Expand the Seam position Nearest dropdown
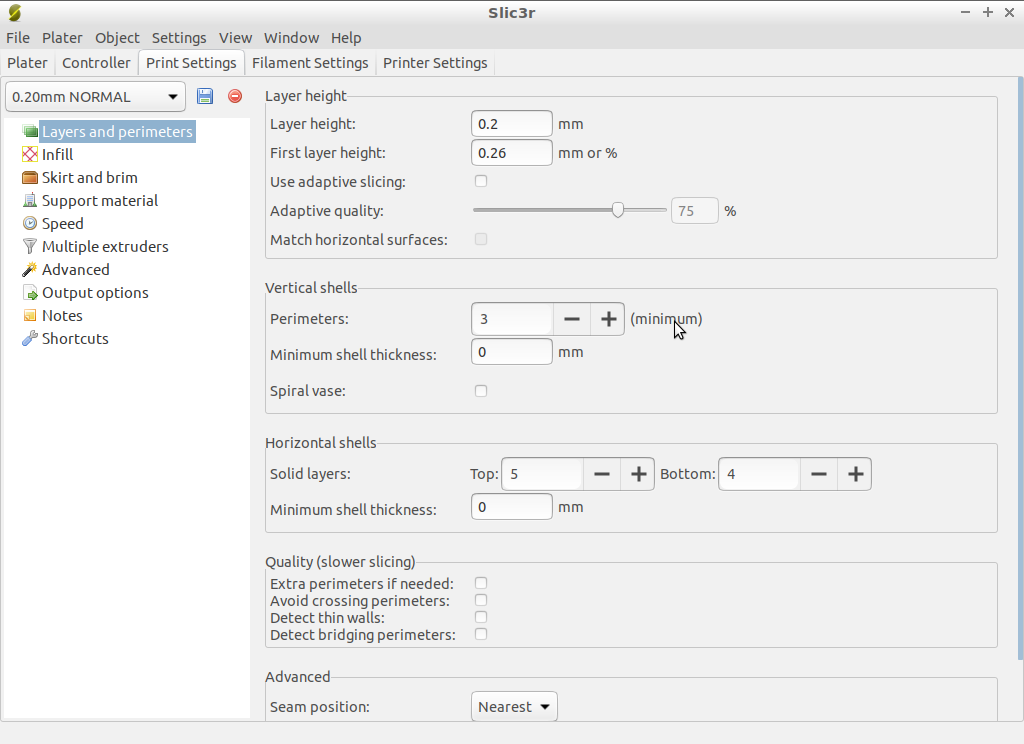 (x=514, y=707)
